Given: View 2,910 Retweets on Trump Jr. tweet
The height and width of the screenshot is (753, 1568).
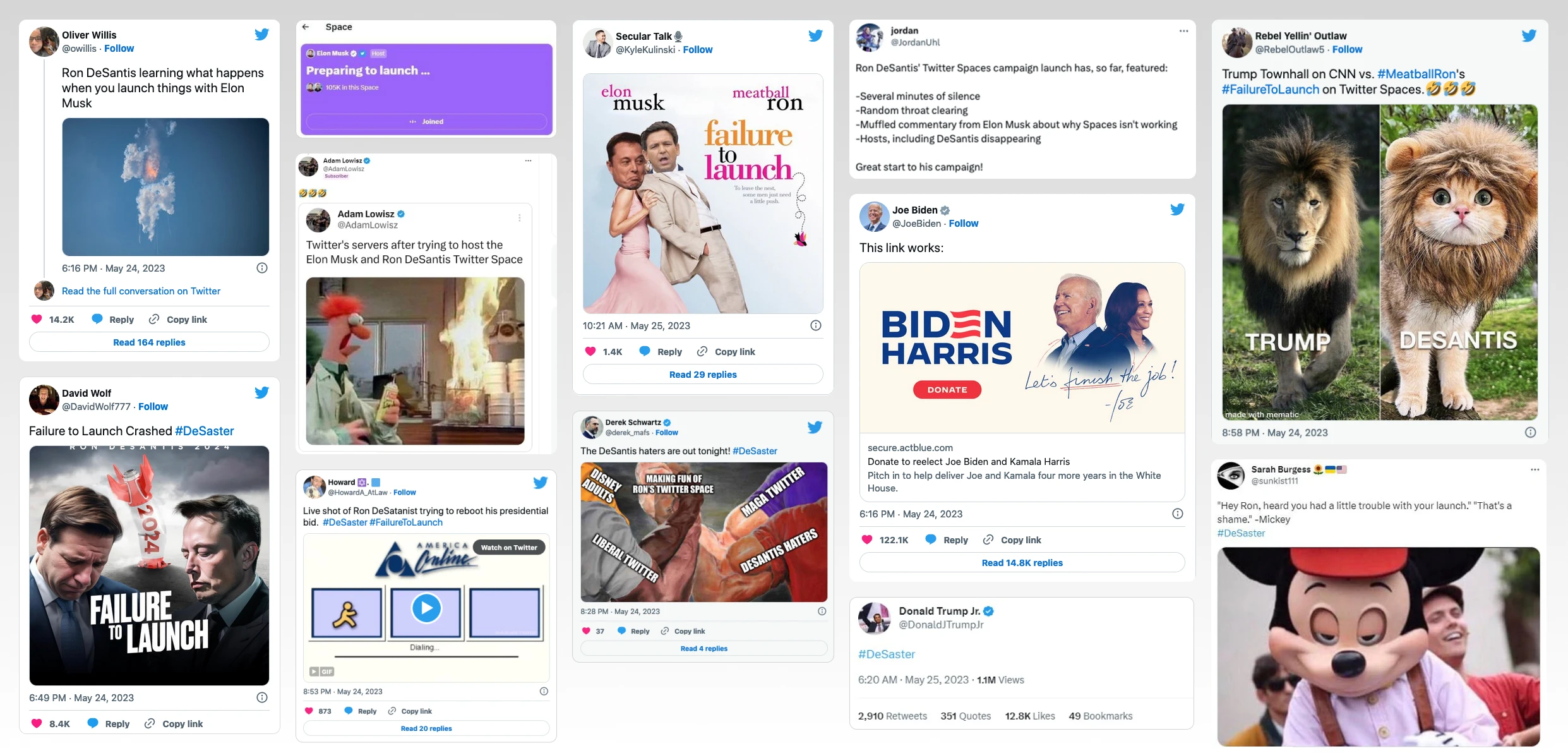Looking at the screenshot, I should (x=892, y=716).
